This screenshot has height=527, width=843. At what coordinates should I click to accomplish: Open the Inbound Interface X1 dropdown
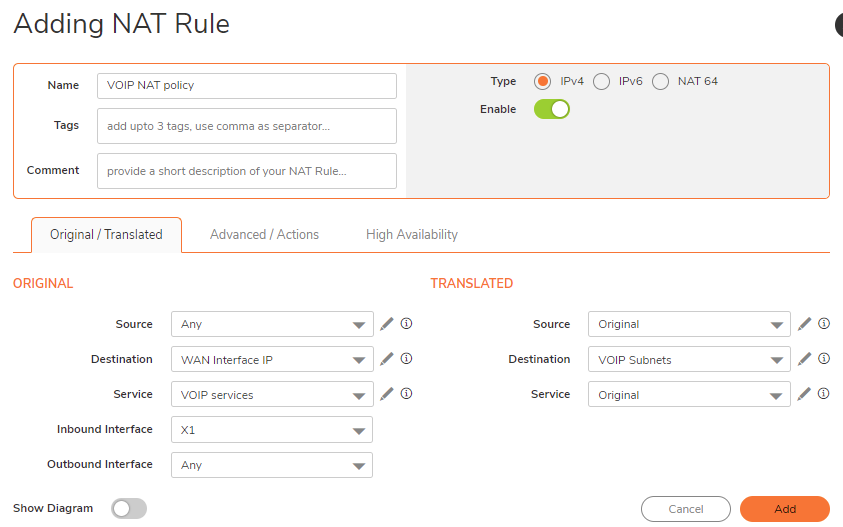click(x=272, y=430)
